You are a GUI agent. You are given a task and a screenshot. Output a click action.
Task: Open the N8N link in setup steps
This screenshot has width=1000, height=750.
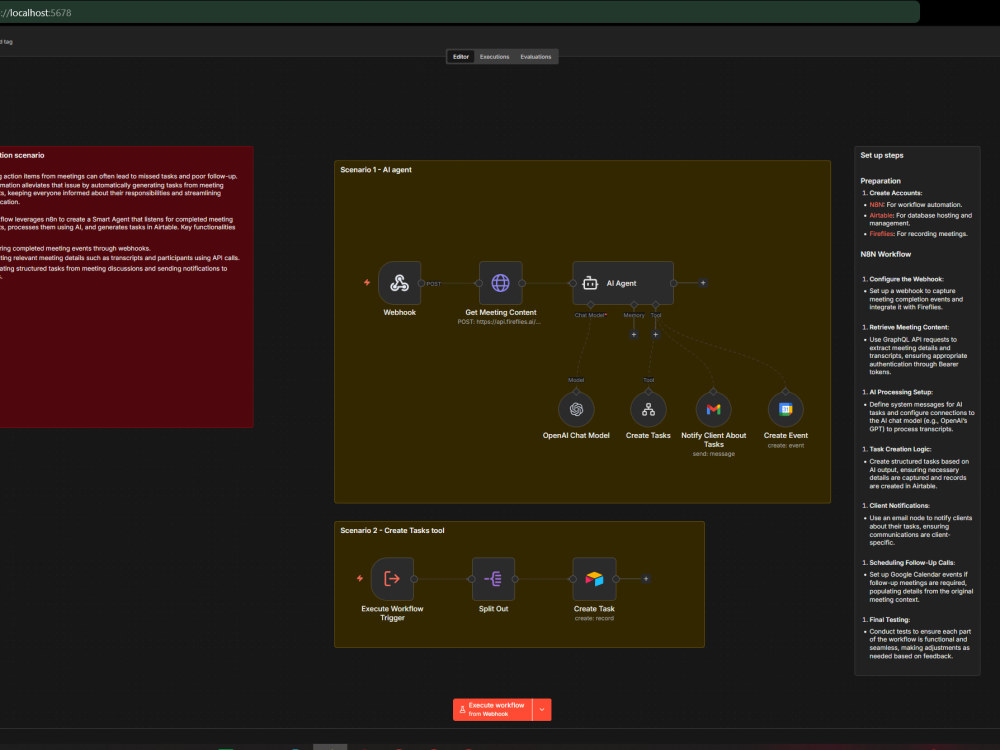pos(876,205)
